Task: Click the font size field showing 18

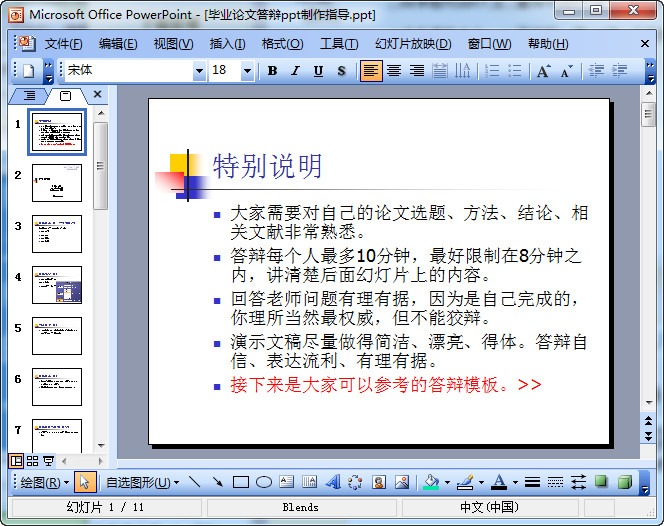Action: (225, 71)
